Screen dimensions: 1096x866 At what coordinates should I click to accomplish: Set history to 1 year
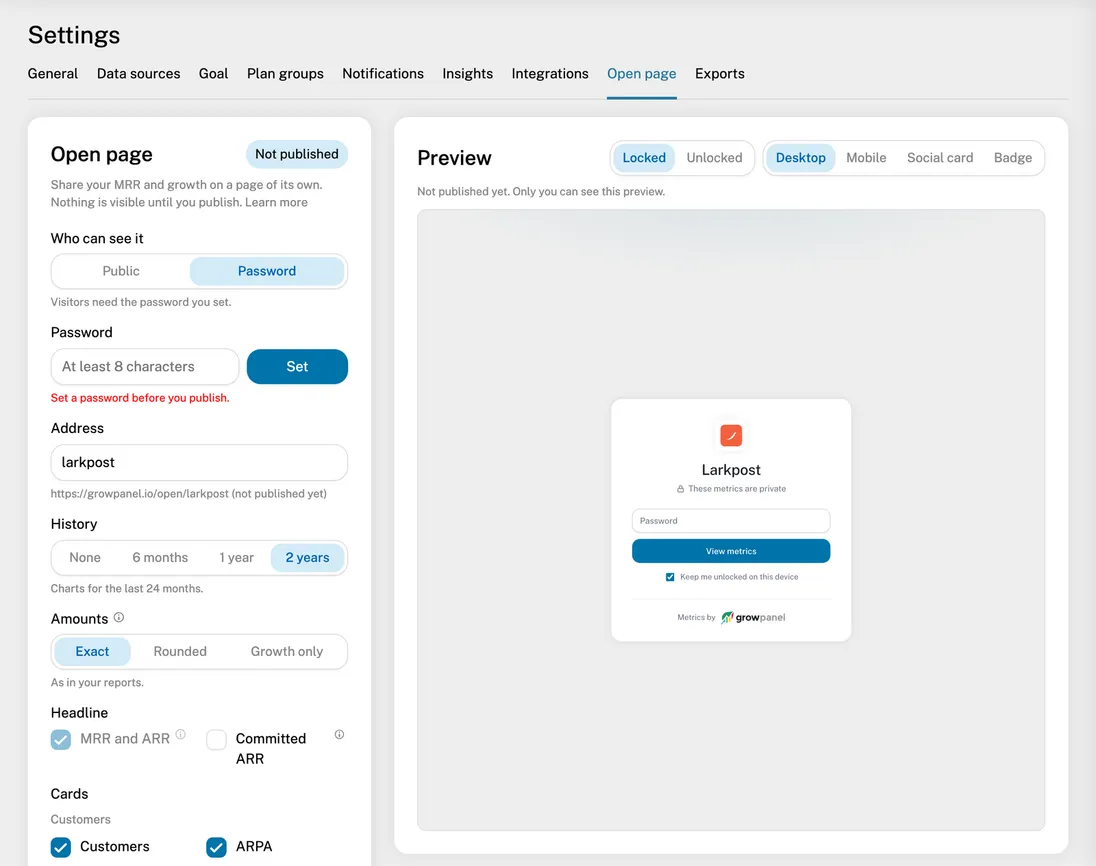[x=236, y=558]
